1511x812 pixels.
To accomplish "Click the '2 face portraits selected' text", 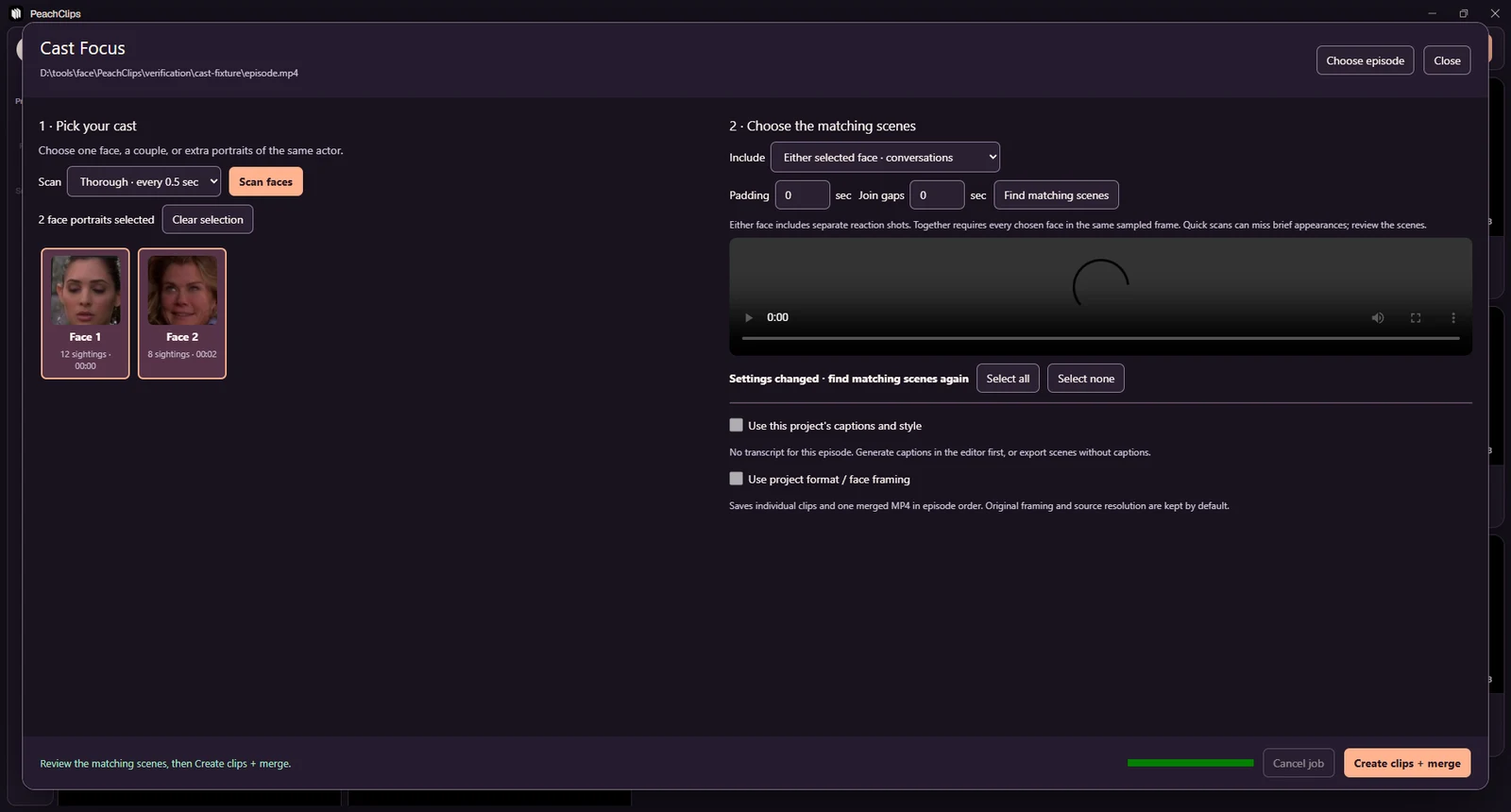I will tap(96, 219).
